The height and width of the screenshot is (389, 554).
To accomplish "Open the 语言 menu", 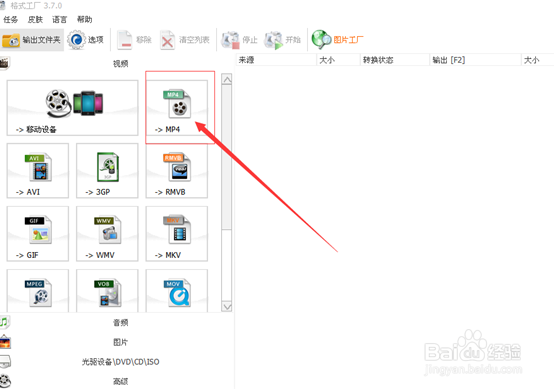I will coord(59,19).
